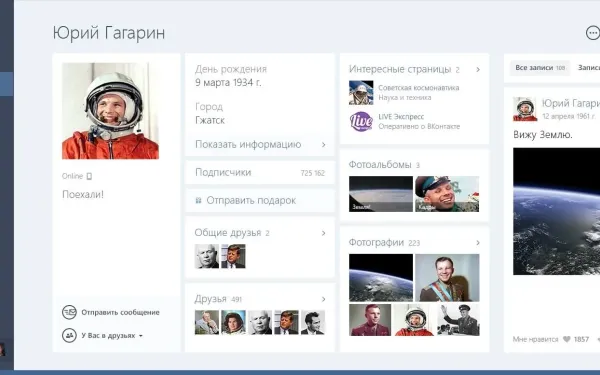This screenshot has width=600, height=375.
Task: Open the second photo album with officer cap
Action: 447,194
